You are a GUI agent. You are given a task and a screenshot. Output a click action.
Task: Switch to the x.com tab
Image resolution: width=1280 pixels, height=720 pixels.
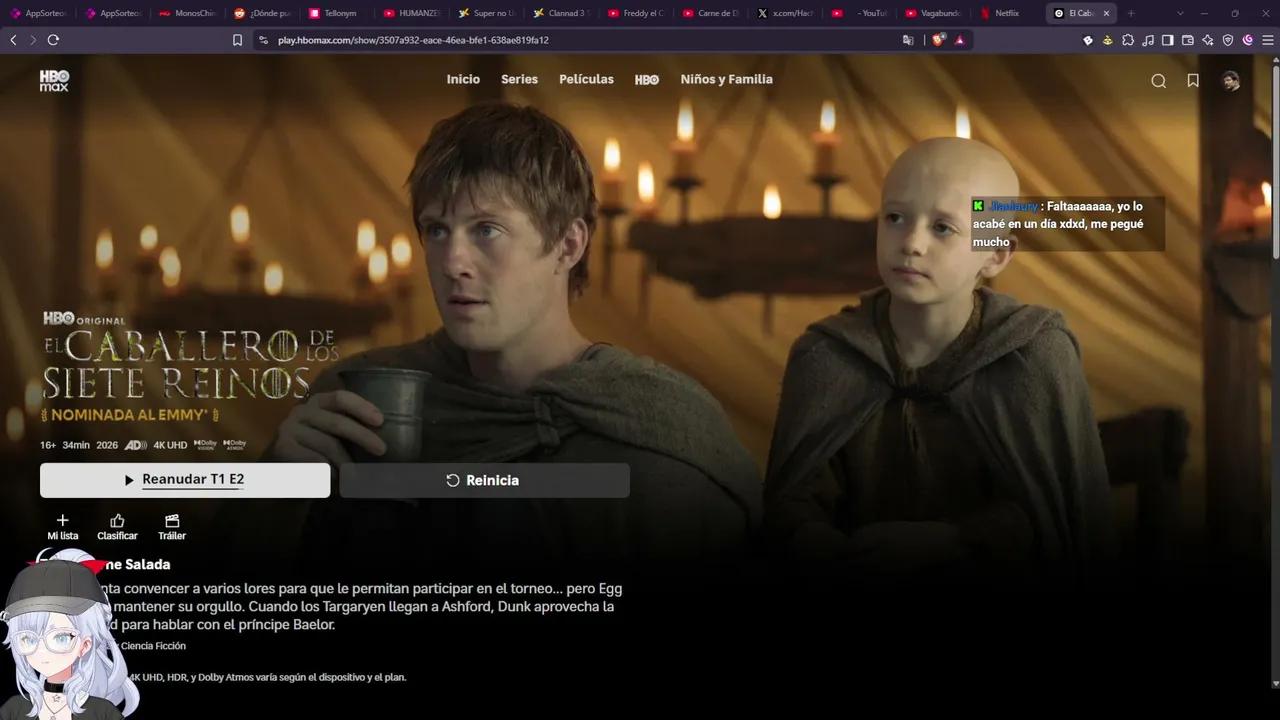point(786,13)
